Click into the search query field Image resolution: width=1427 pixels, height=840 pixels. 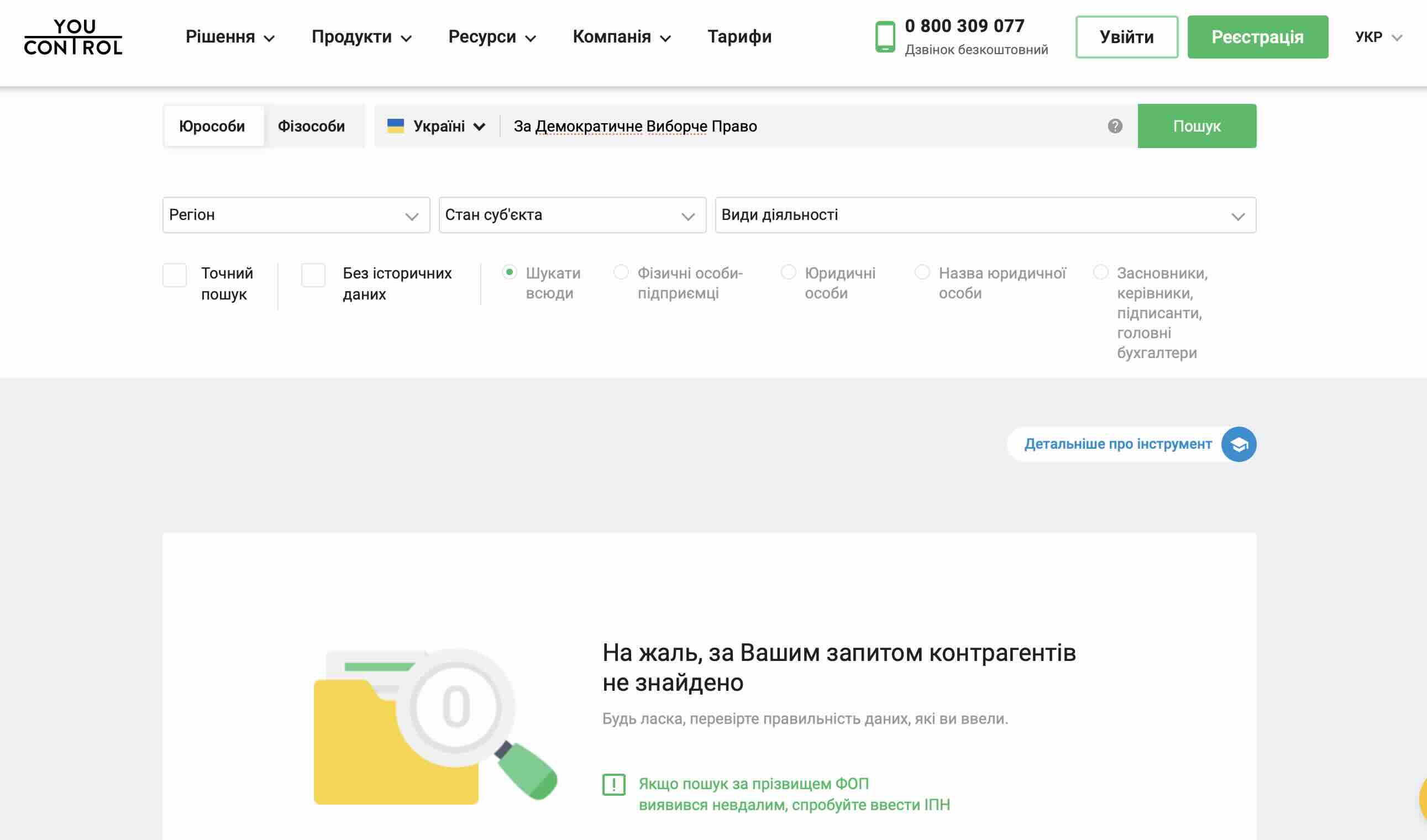pos(804,126)
